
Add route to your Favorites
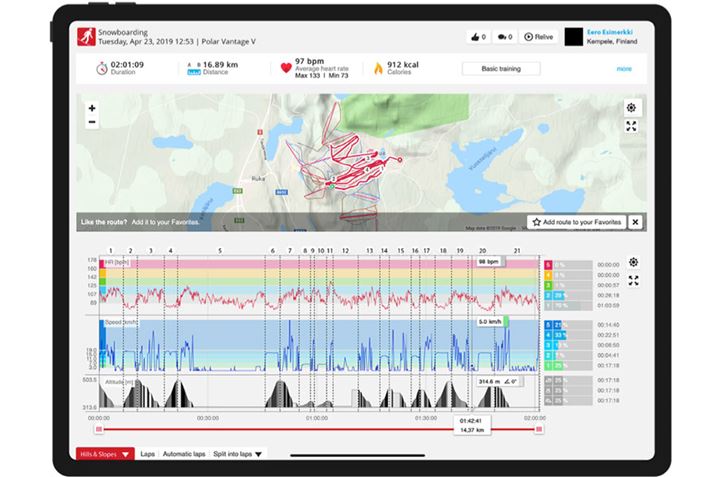pyautogui.click(x=576, y=222)
